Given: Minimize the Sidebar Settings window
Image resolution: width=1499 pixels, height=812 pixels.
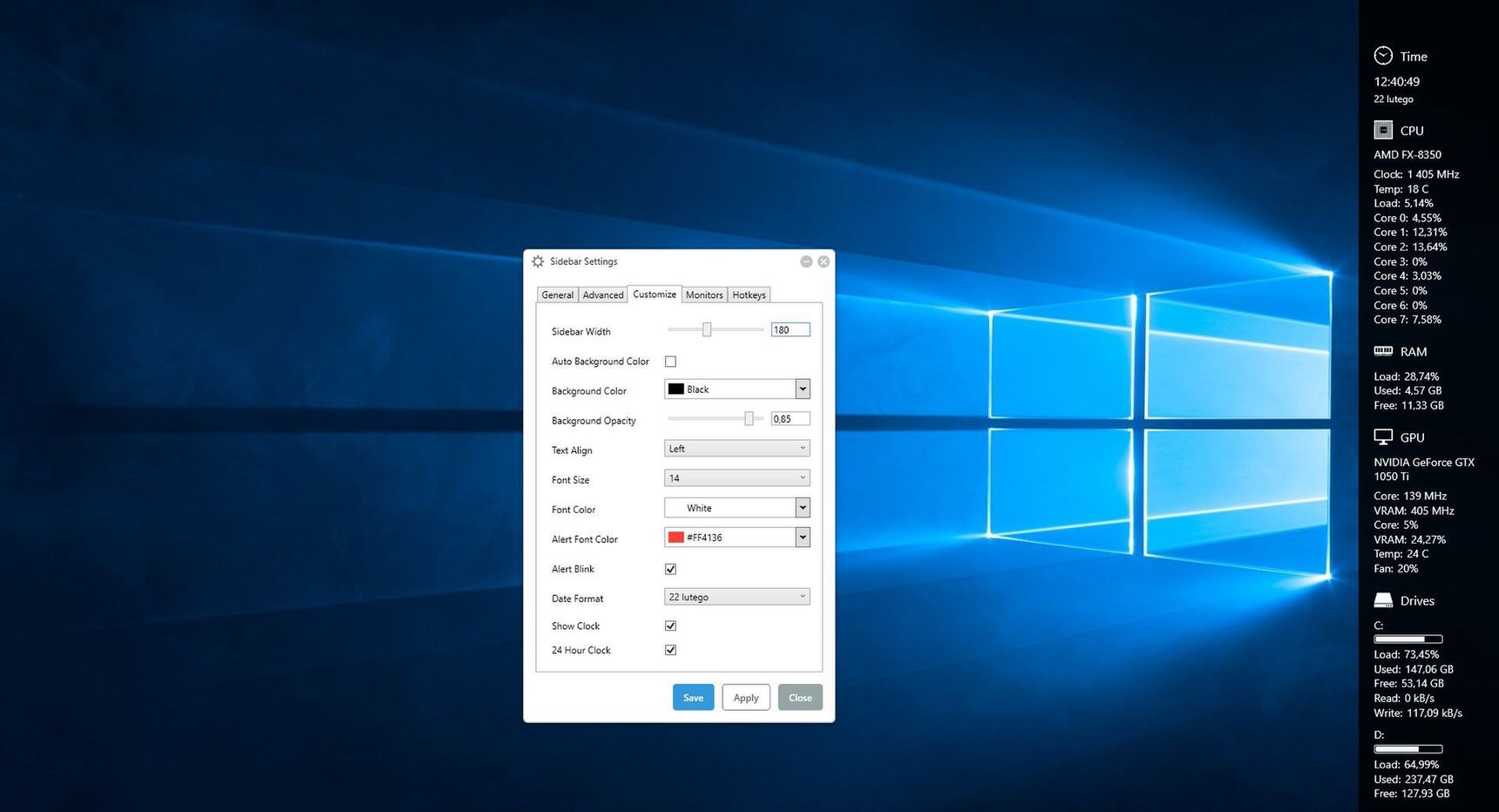Looking at the screenshot, I should pyautogui.click(x=806, y=261).
